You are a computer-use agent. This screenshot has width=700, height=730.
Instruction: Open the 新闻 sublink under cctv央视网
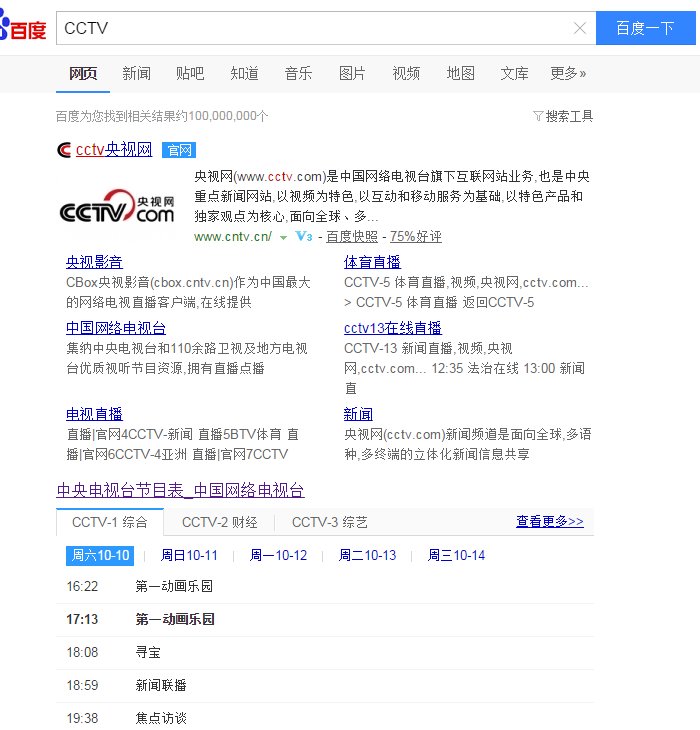click(358, 414)
